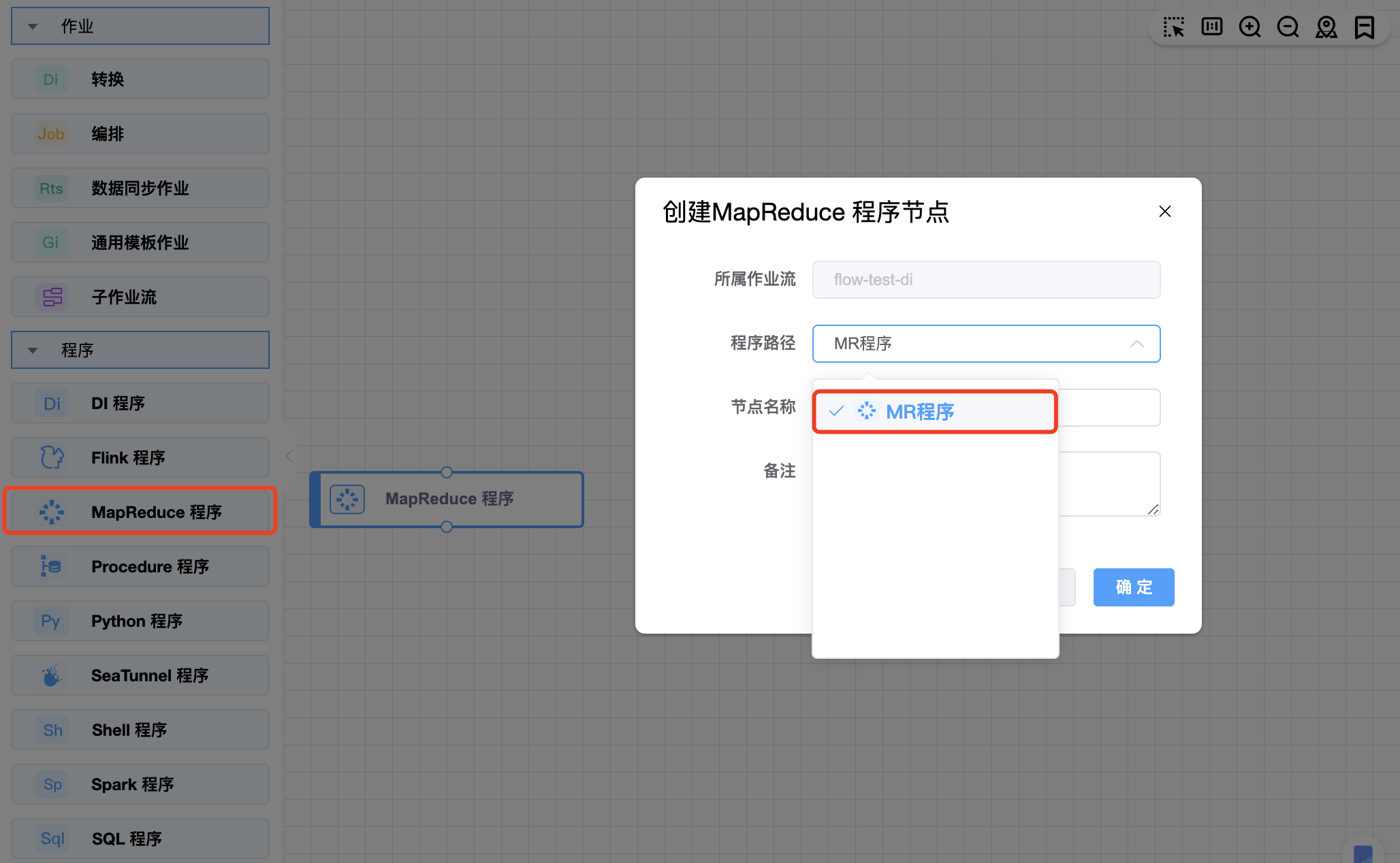Viewport: 1400px width, 863px height.
Task: Select the 数据同步作业 sidebar item
Action: [x=140, y=188]
